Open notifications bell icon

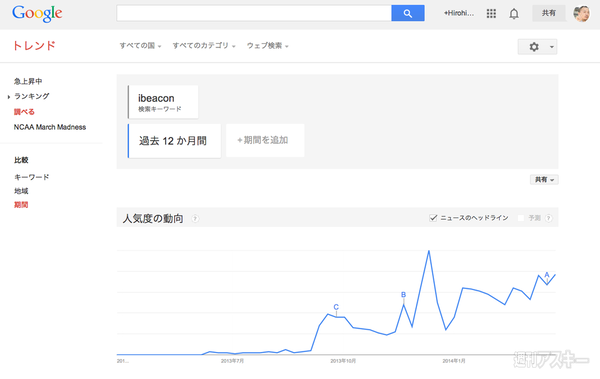click(x=514, y=14)
